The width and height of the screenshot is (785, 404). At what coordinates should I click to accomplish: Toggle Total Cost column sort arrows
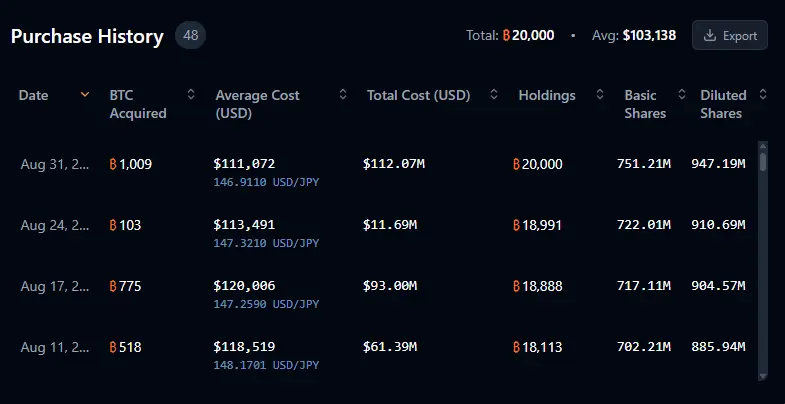tap(494, 94)
